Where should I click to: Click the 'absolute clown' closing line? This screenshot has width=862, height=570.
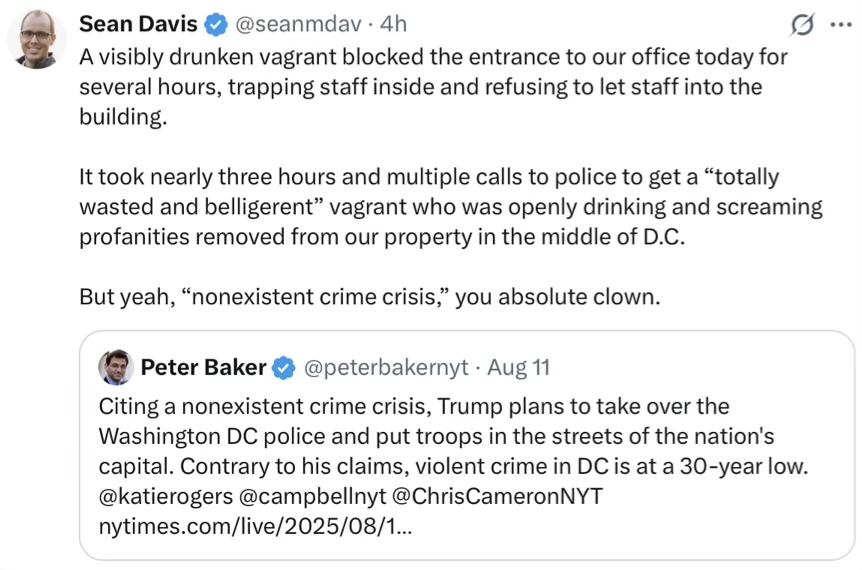[369, 297]
